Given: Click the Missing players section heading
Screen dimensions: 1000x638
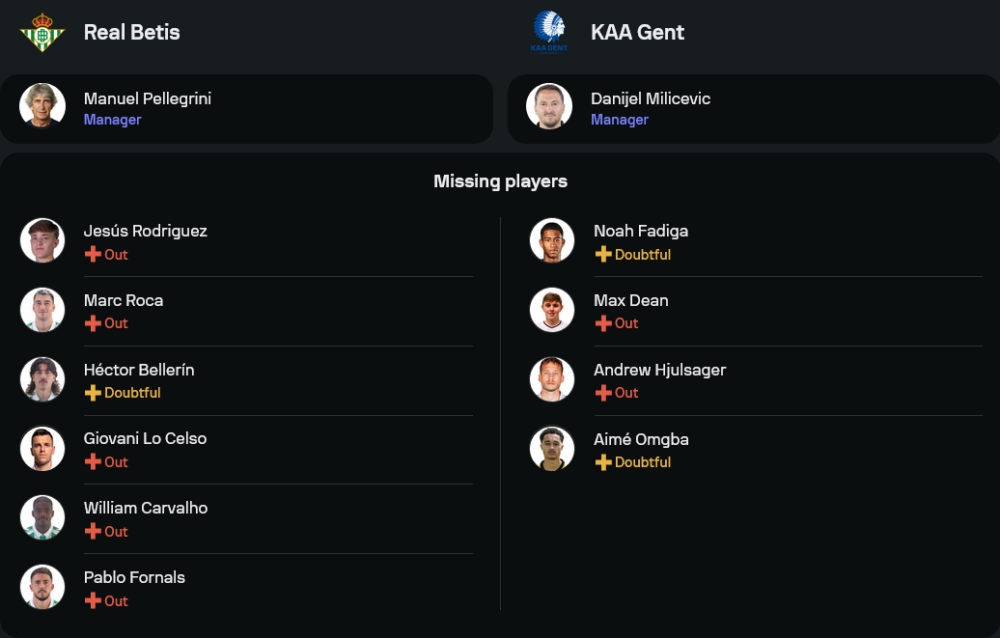Looking at the screenshot, I should coord(500,181).
